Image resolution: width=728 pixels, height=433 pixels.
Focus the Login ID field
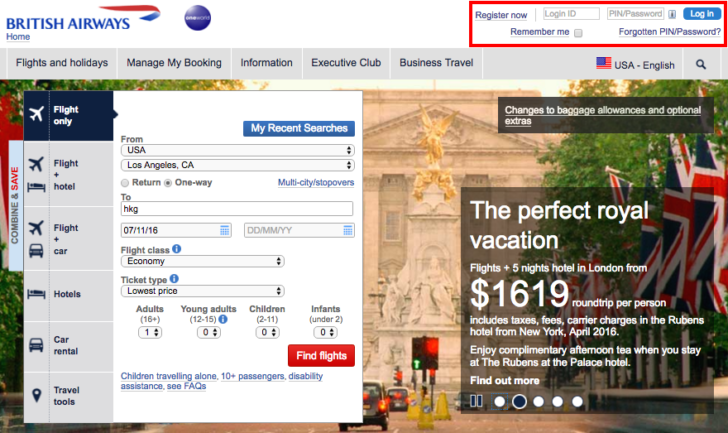(571, 14)
